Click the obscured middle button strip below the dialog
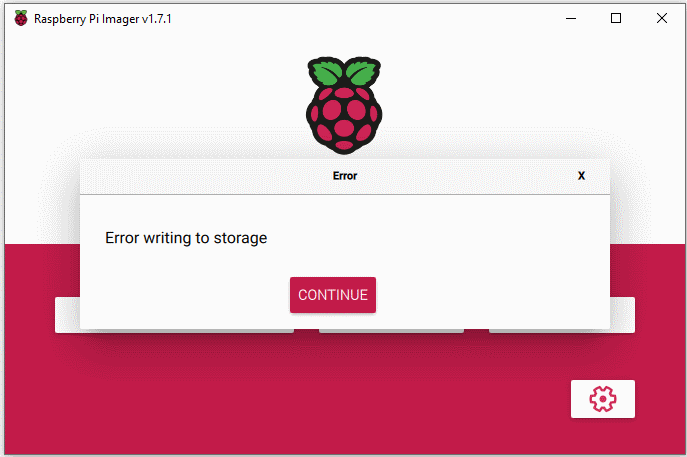This screenshot has height=457, width=687. [x=391, y=331]
